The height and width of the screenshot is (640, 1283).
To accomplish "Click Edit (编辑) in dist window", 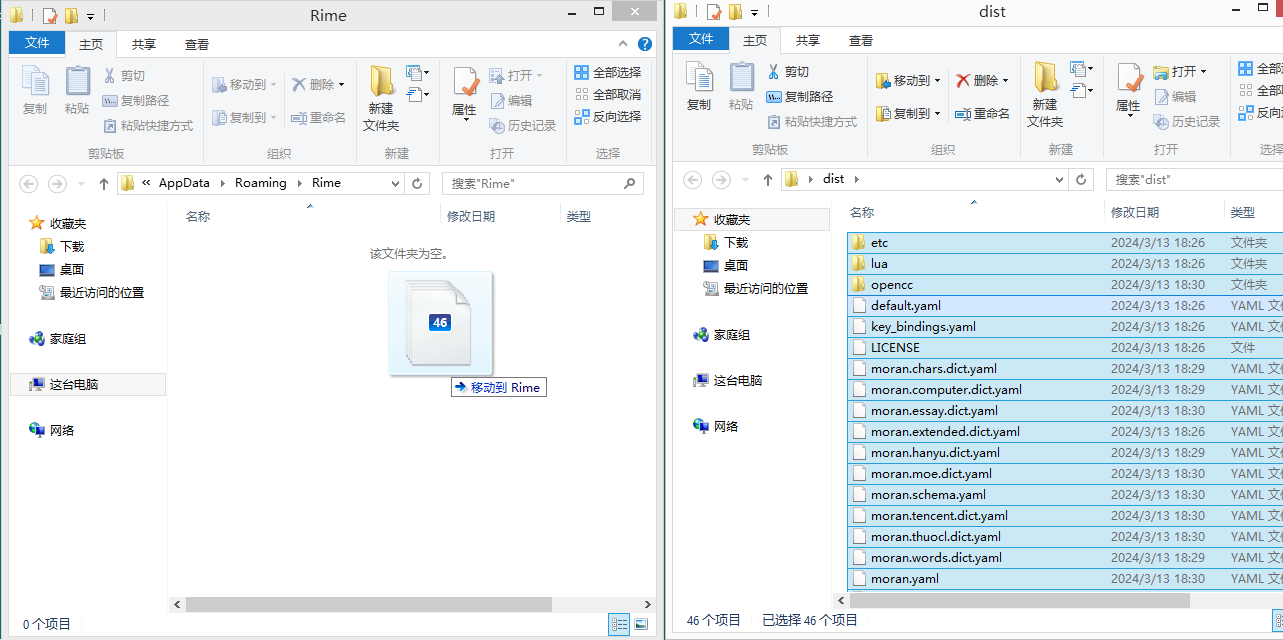I will pyautogui.click(x=1175, y=97).
